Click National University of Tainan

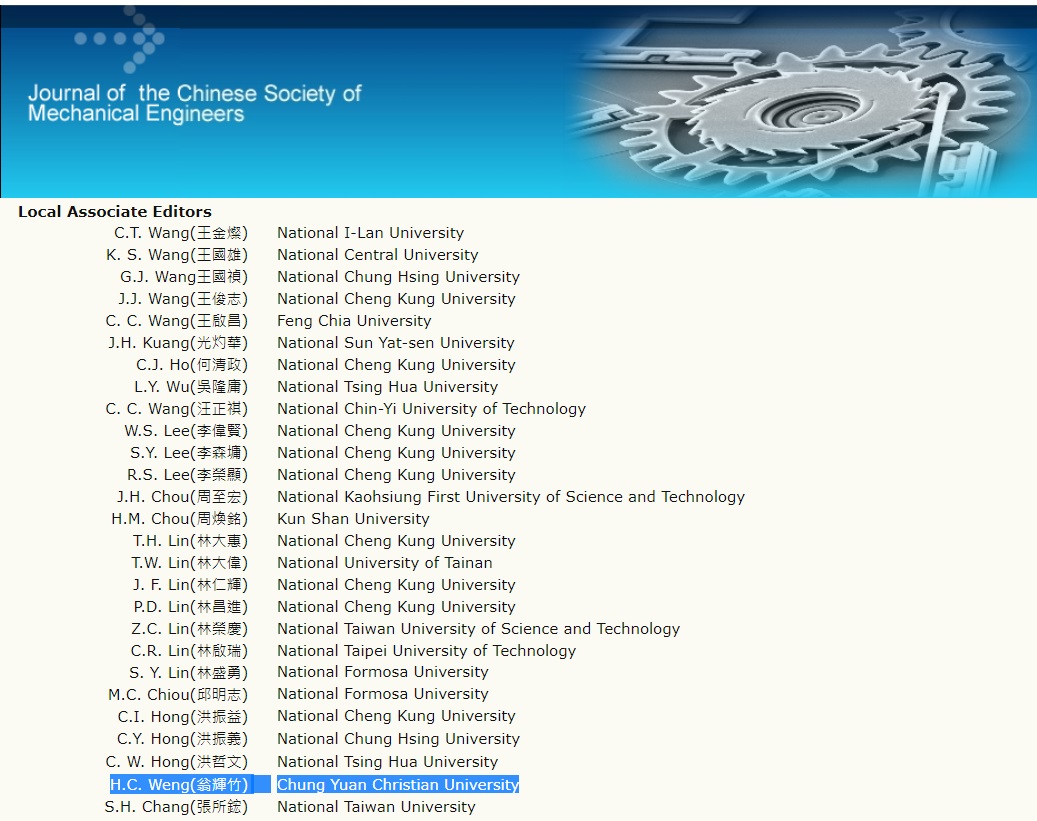(x=385, y=563)
